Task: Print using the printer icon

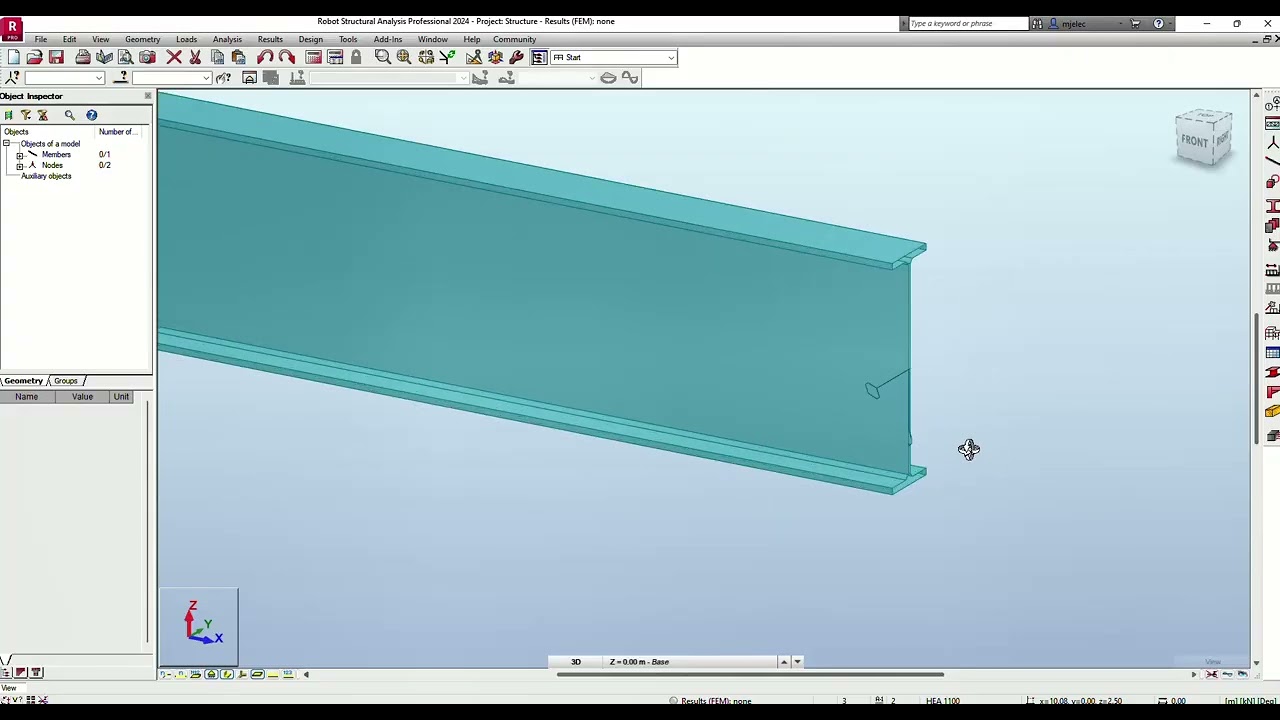Action: 83,57
